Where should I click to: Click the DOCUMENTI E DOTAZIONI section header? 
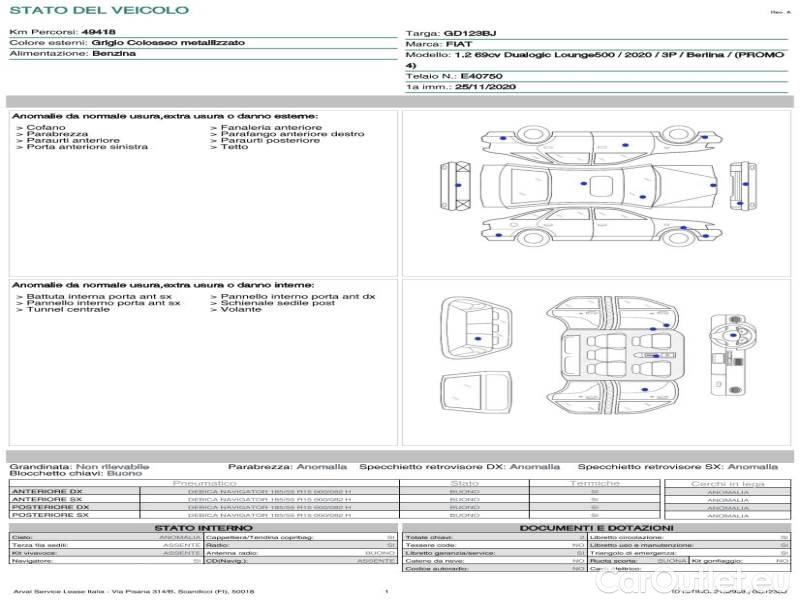coord(596,527)
